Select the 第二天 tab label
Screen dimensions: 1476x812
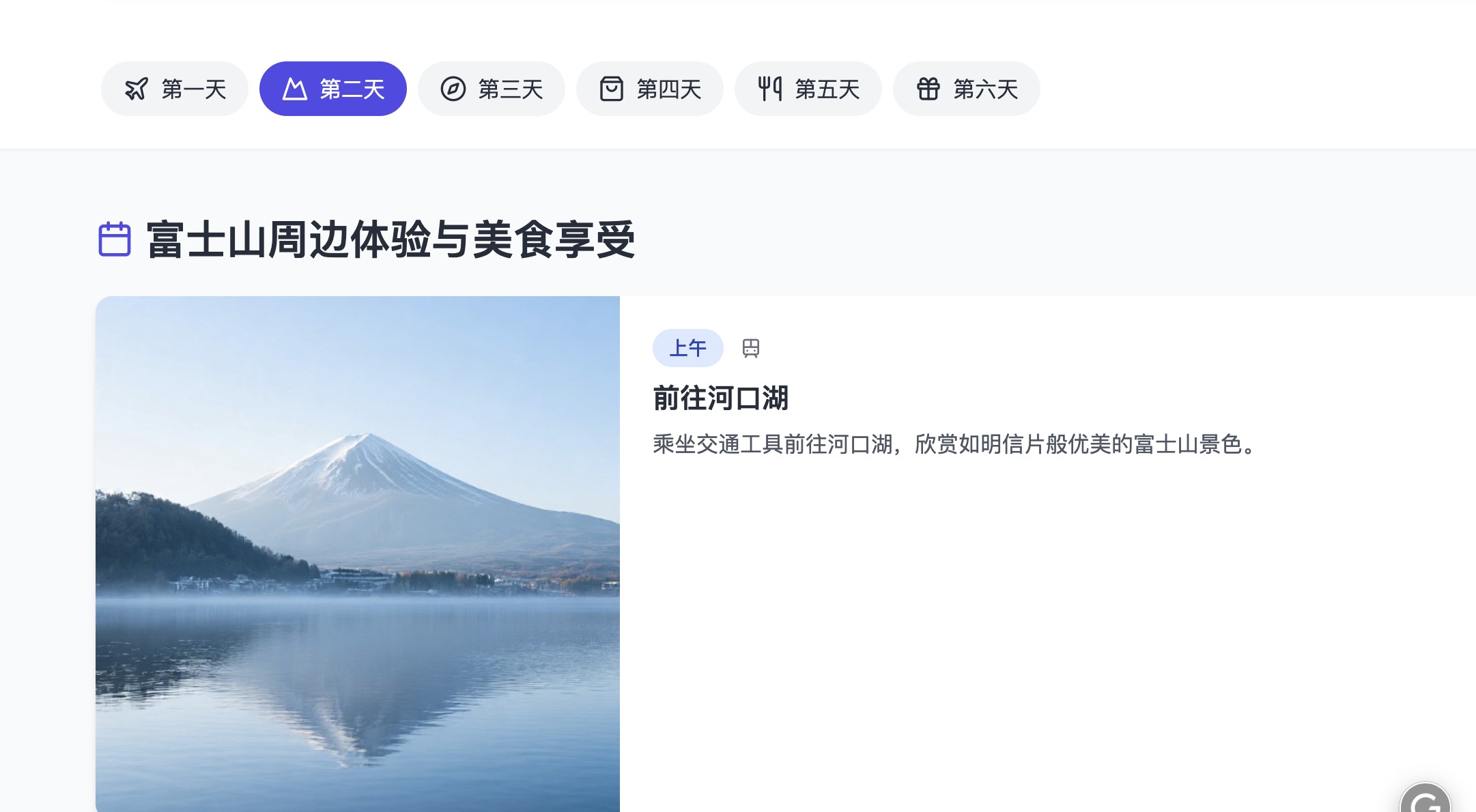click(352, 89)
